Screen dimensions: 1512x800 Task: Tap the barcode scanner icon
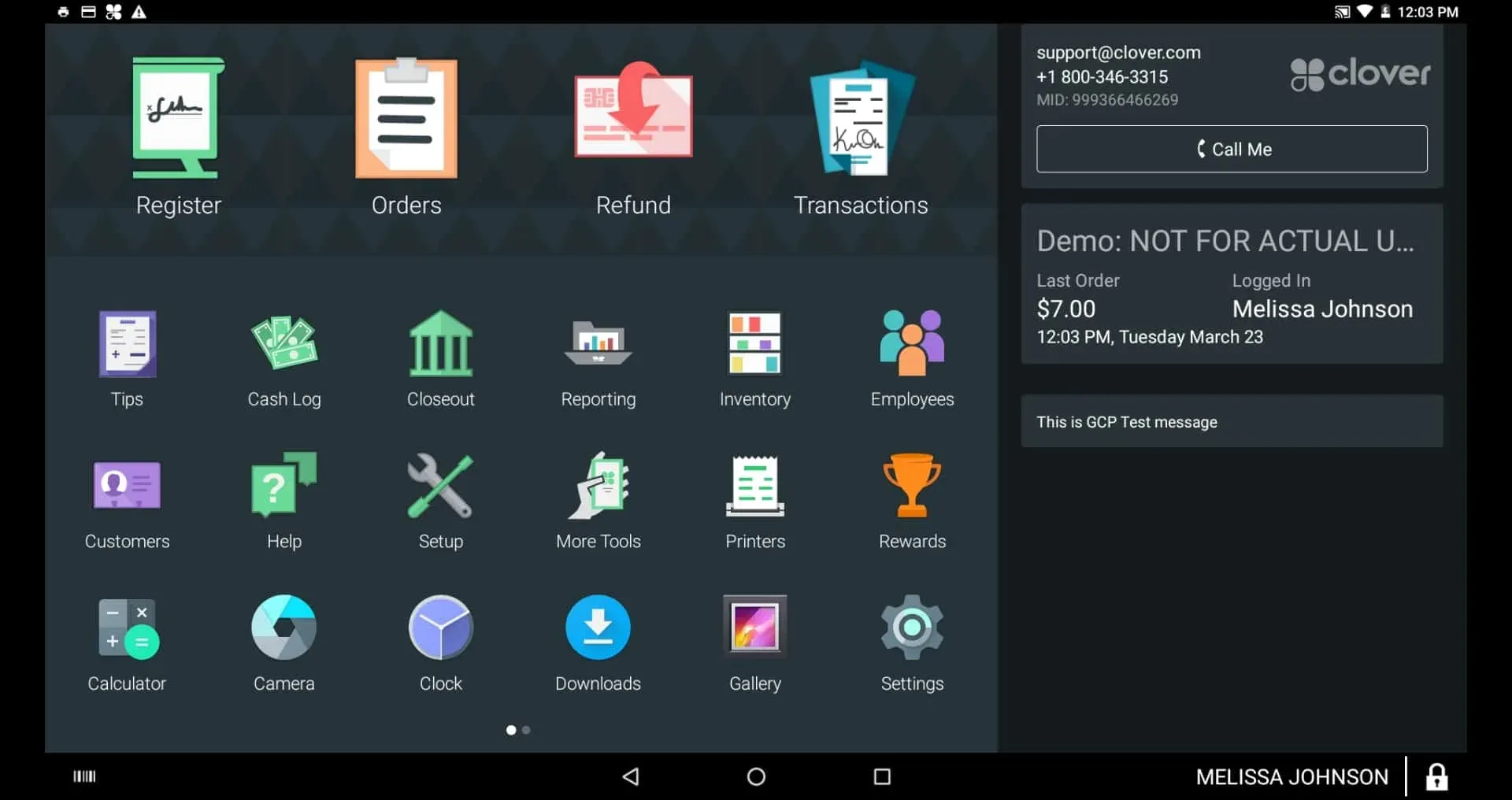pos(84,777)
